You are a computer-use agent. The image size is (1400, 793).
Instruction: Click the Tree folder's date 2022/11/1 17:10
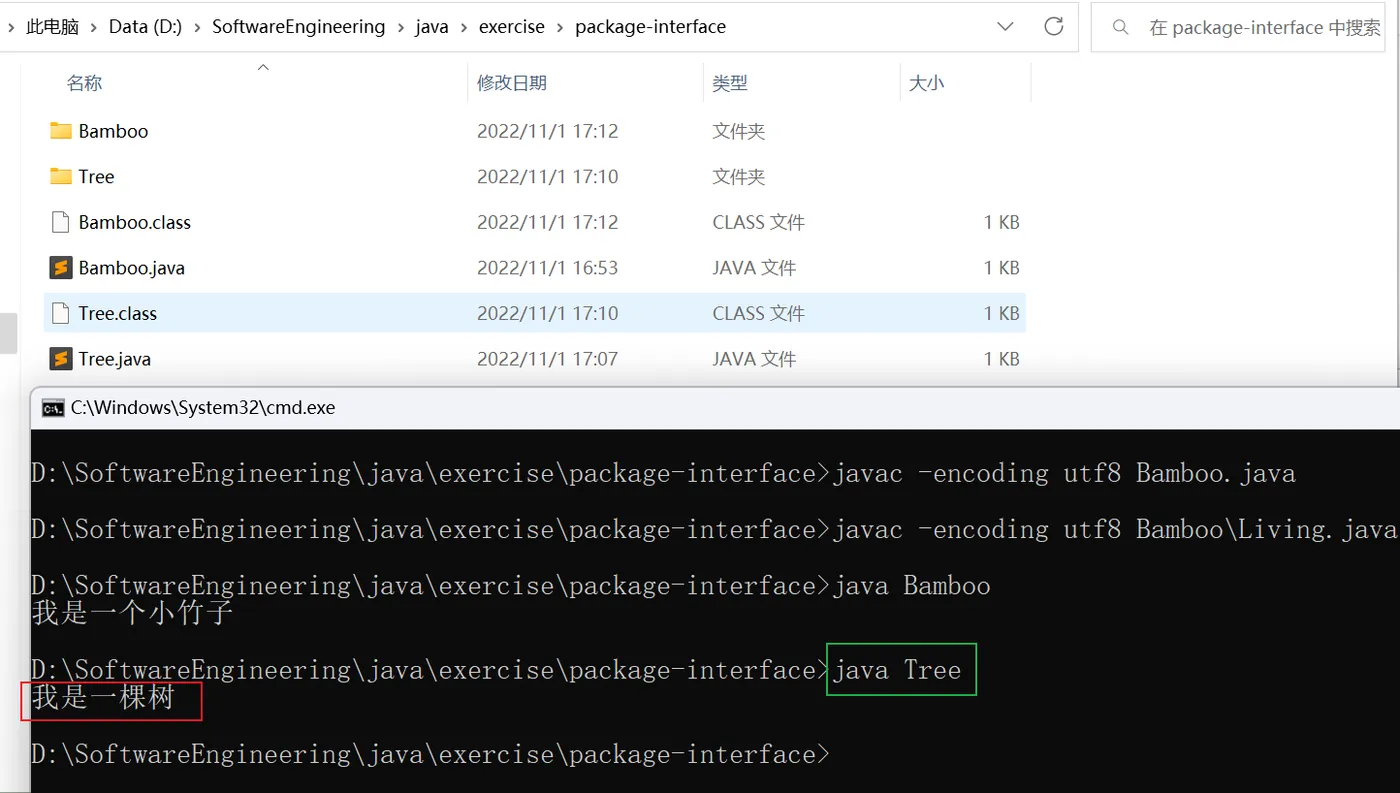pyautogui.click(x=548, y=177)
